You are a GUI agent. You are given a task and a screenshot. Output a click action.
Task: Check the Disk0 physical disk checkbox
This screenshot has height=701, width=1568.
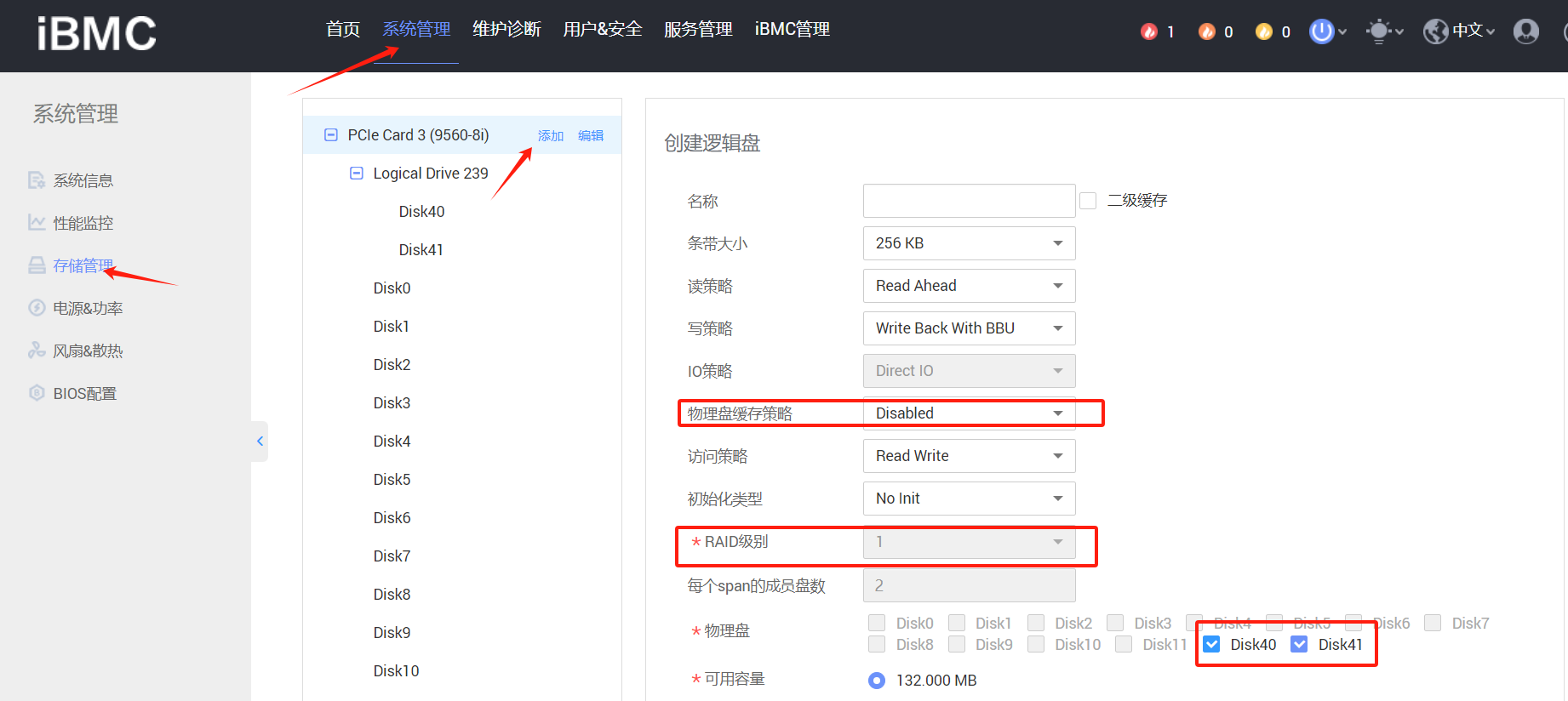coord(877,623)
